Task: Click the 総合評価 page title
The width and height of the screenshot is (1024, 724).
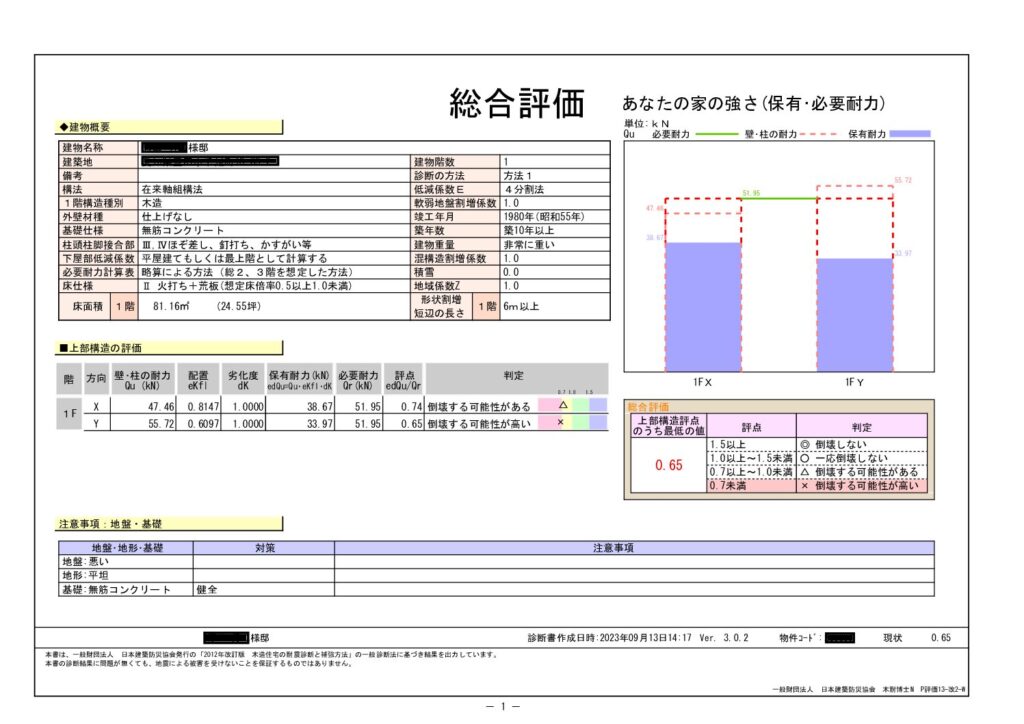Action: pos(516,102)
